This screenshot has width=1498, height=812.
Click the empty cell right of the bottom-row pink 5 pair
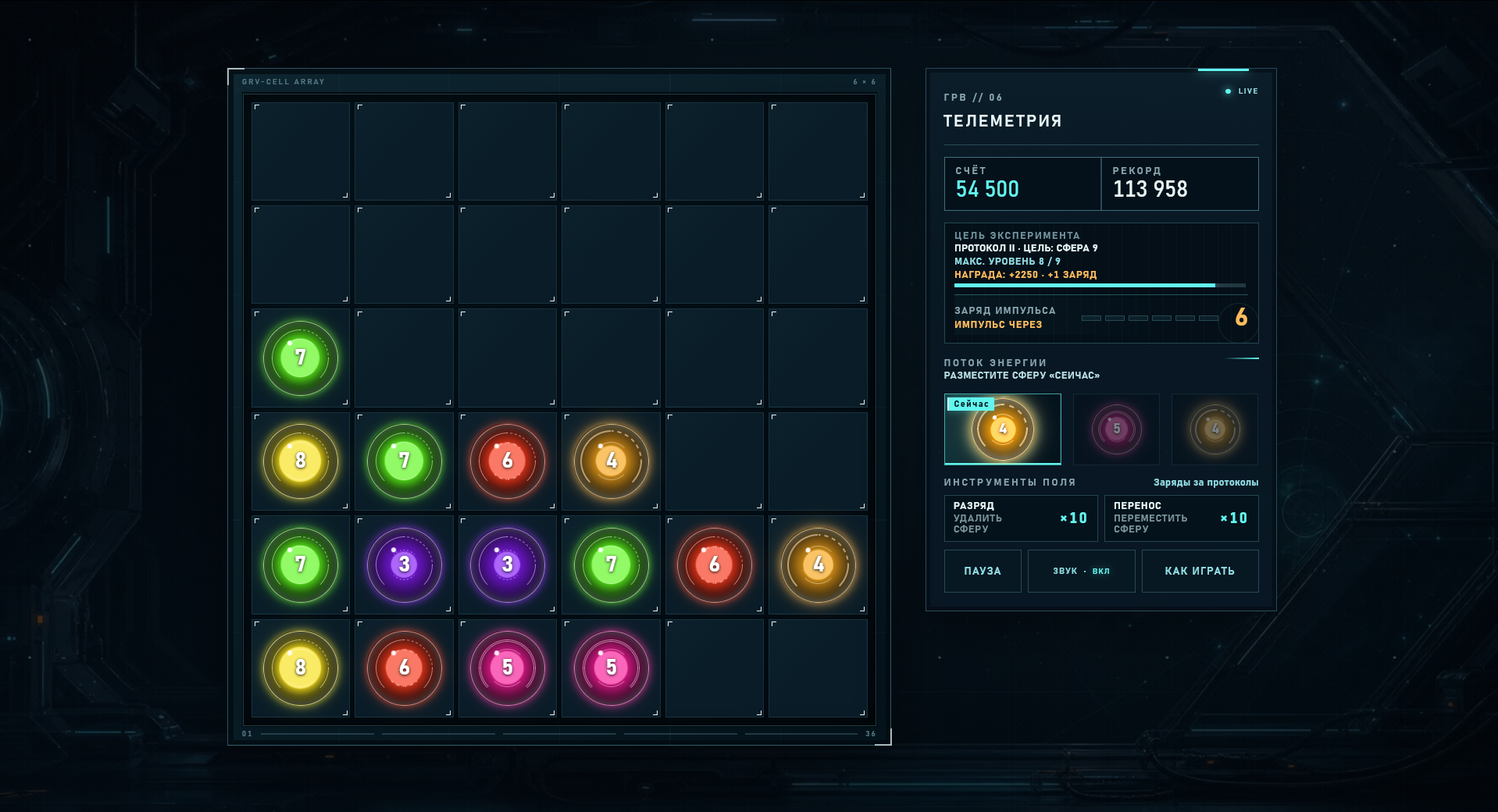(x=715, y=668)
